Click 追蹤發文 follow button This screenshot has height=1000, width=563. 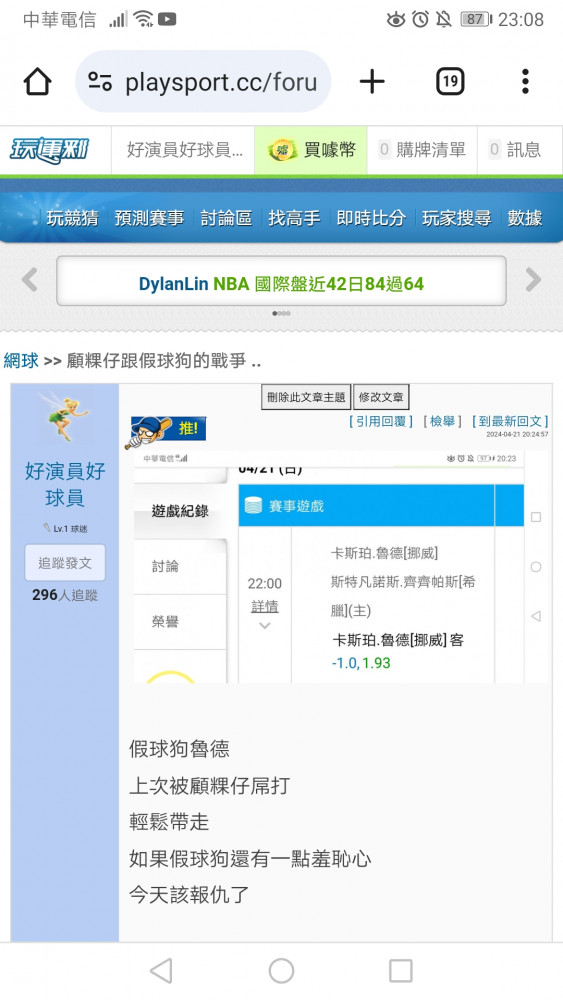(x=64, y=563)
